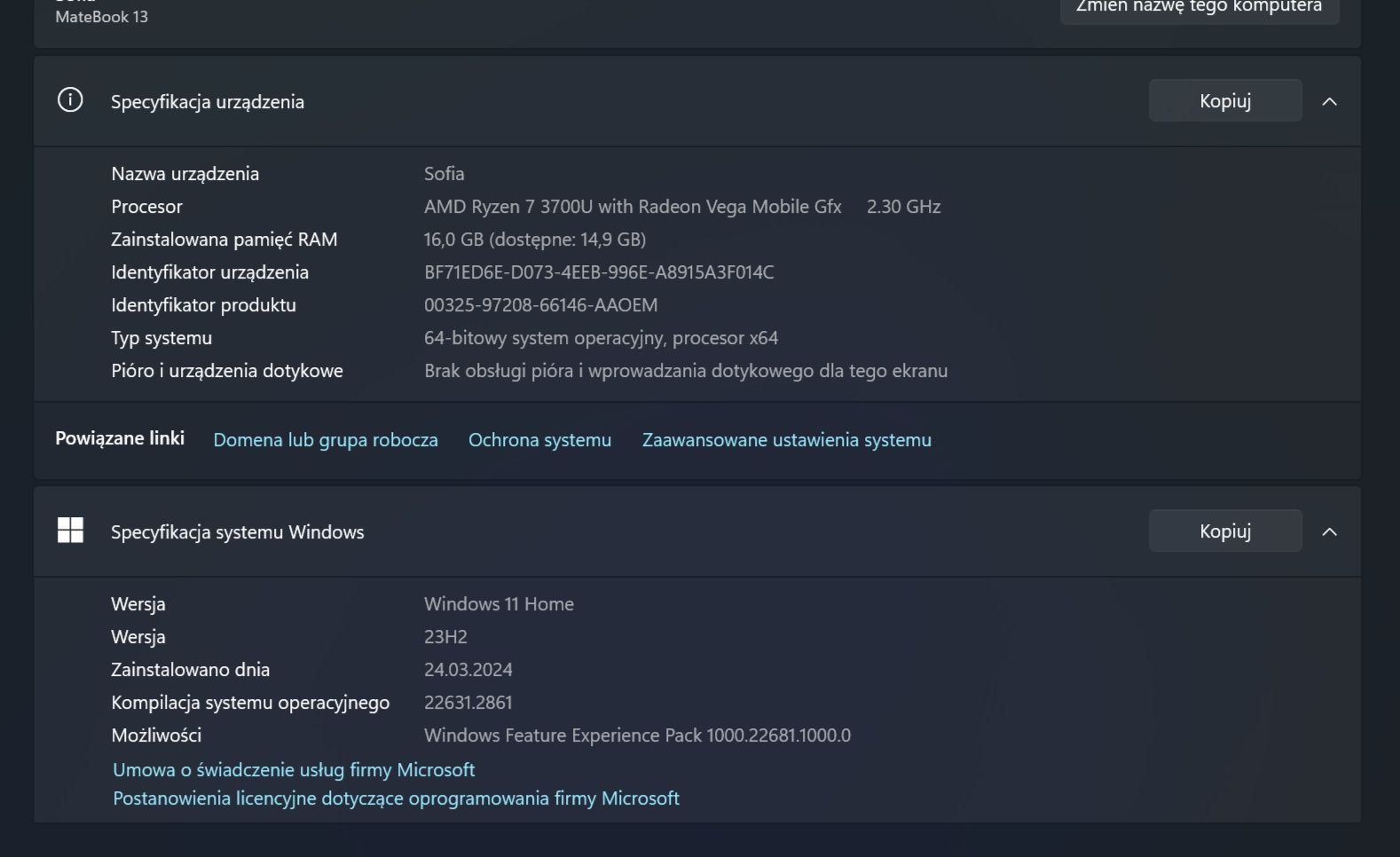Select install date 24.03.2024
Image resolution: width=1400 pixels, height=857 pixels.
468,670
